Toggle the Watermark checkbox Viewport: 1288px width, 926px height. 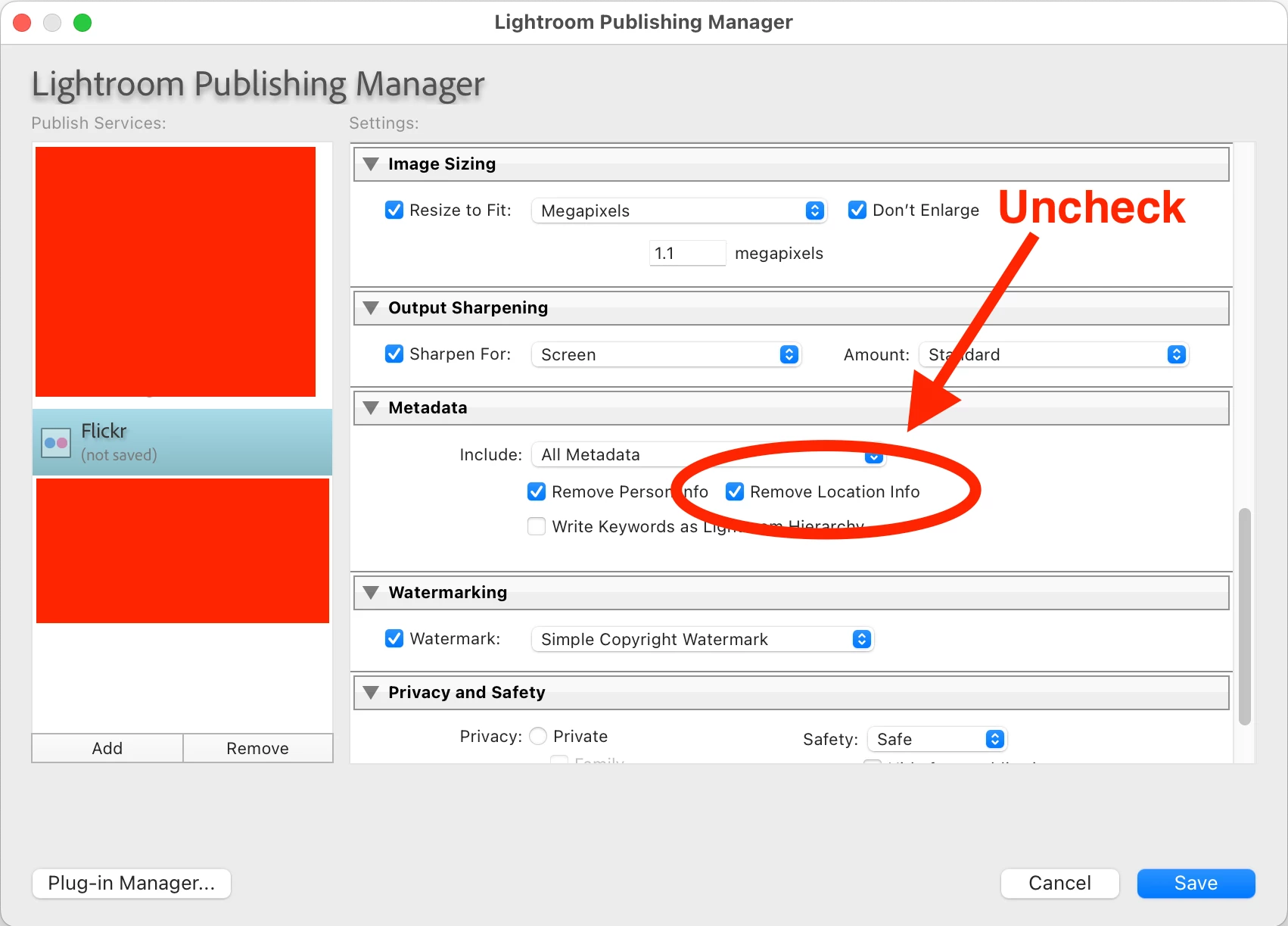tap(394, 638)
